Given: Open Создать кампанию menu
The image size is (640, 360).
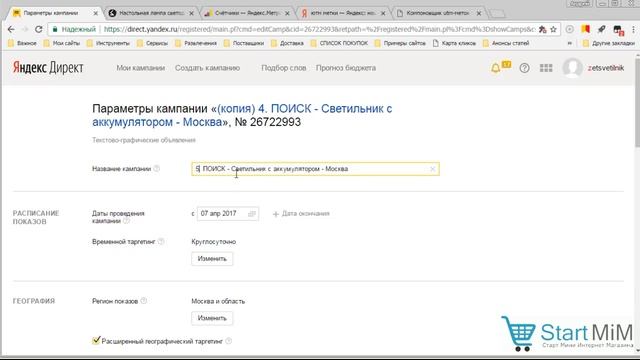Looking at the screenshot, I should (207, 68).
